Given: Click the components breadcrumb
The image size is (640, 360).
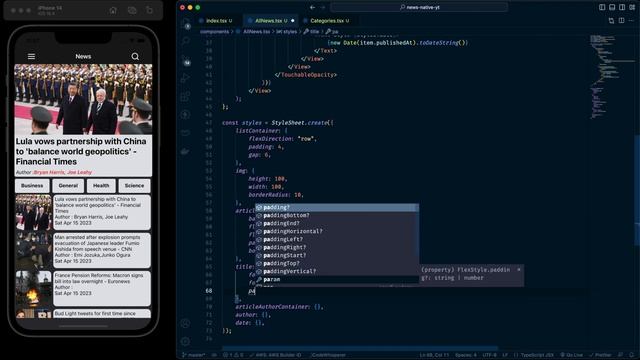Looking at the screenshot, I should [x=214, y=31].
